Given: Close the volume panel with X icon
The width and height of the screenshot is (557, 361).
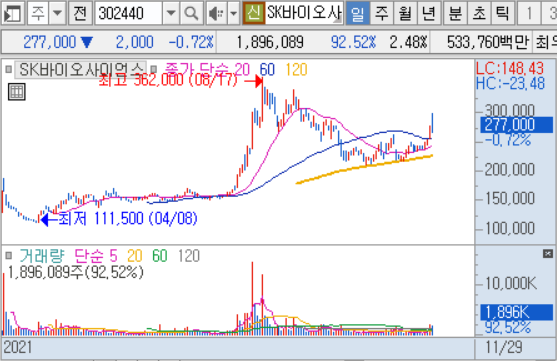Looking at the screenshot, I should click(548, 253).
